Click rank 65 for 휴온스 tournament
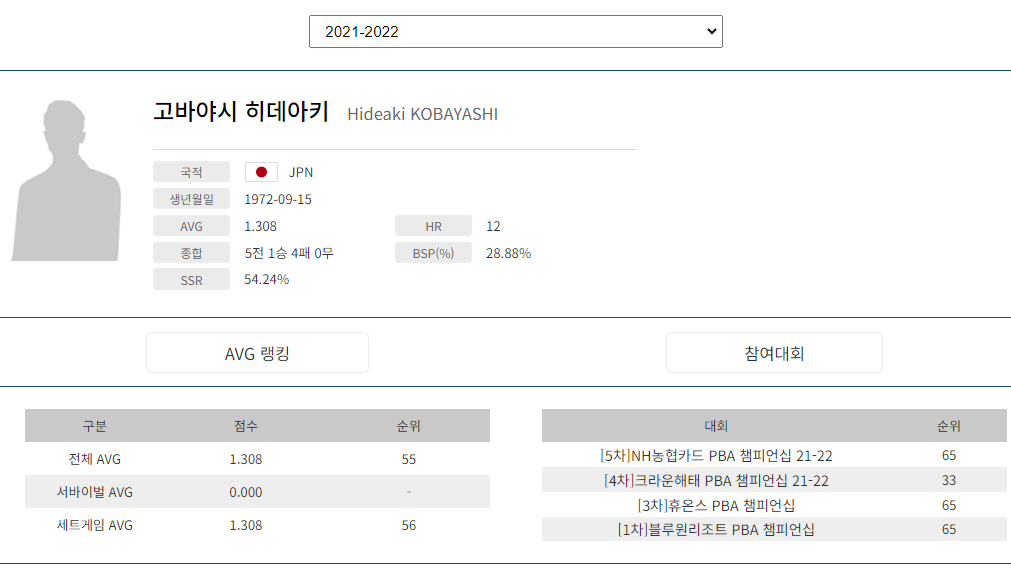 (948, 505)
